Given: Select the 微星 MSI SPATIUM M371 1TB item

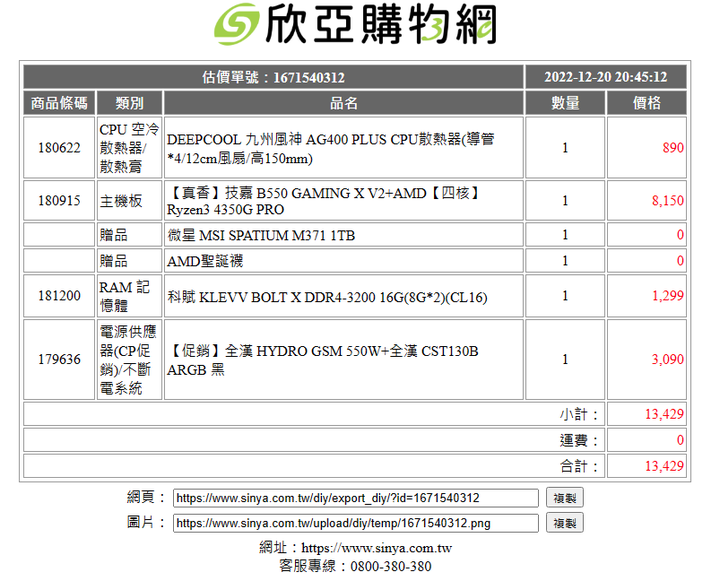Looking at the screenshot, I should click(261, 235).
